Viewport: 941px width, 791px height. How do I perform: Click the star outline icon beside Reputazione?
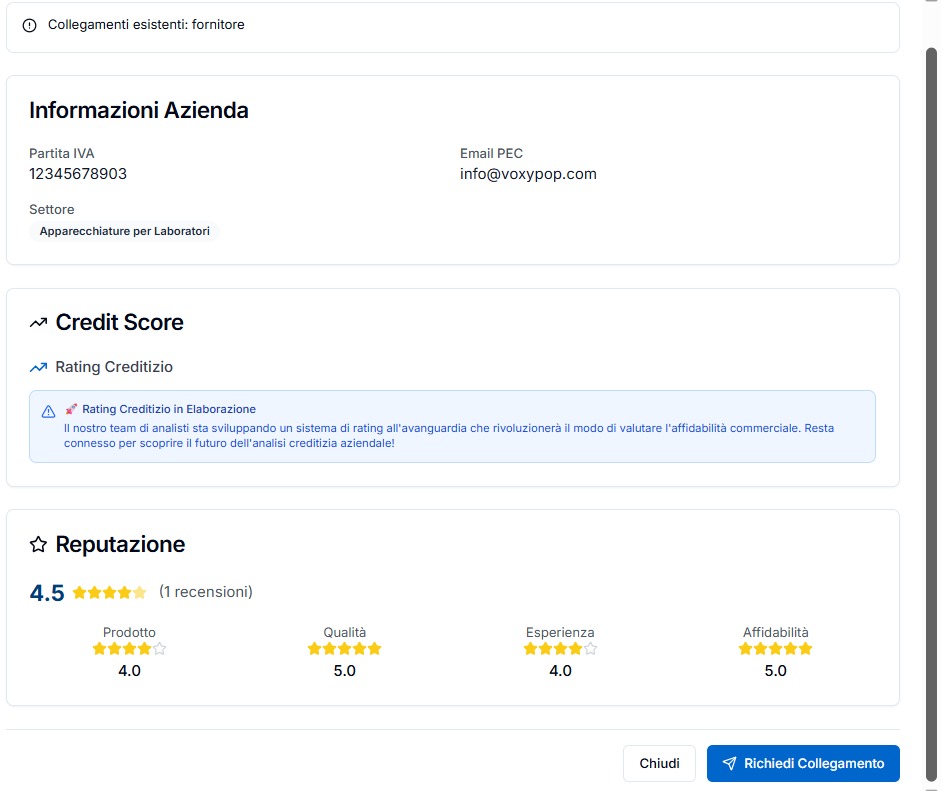tap(39, 545)
